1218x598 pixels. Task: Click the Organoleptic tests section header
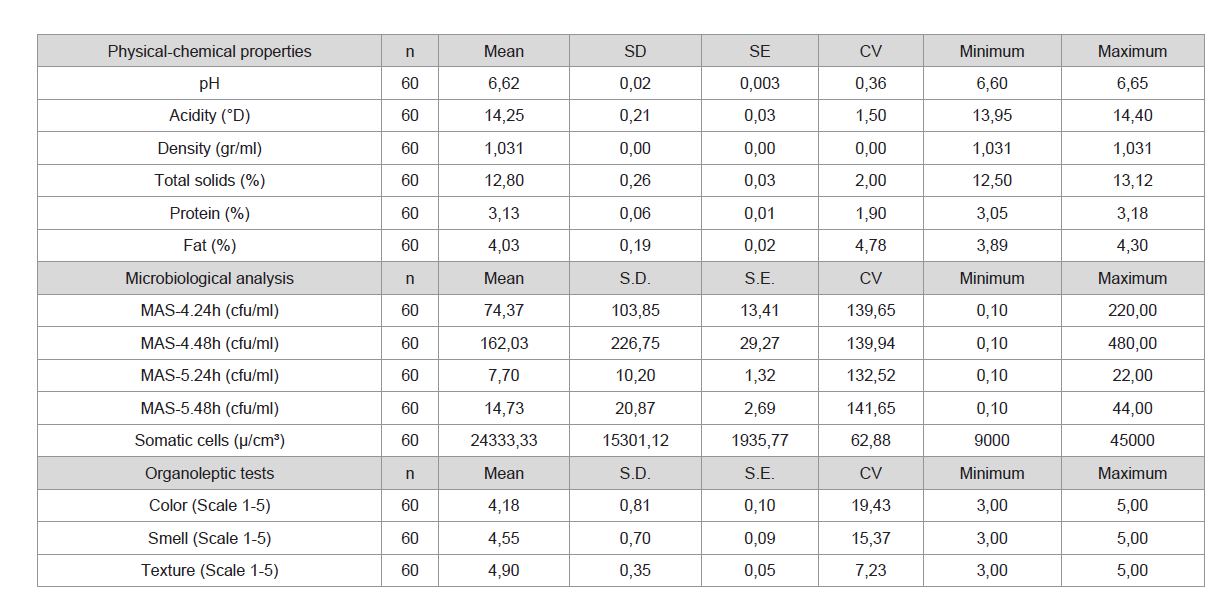click(x=209, y=473)
